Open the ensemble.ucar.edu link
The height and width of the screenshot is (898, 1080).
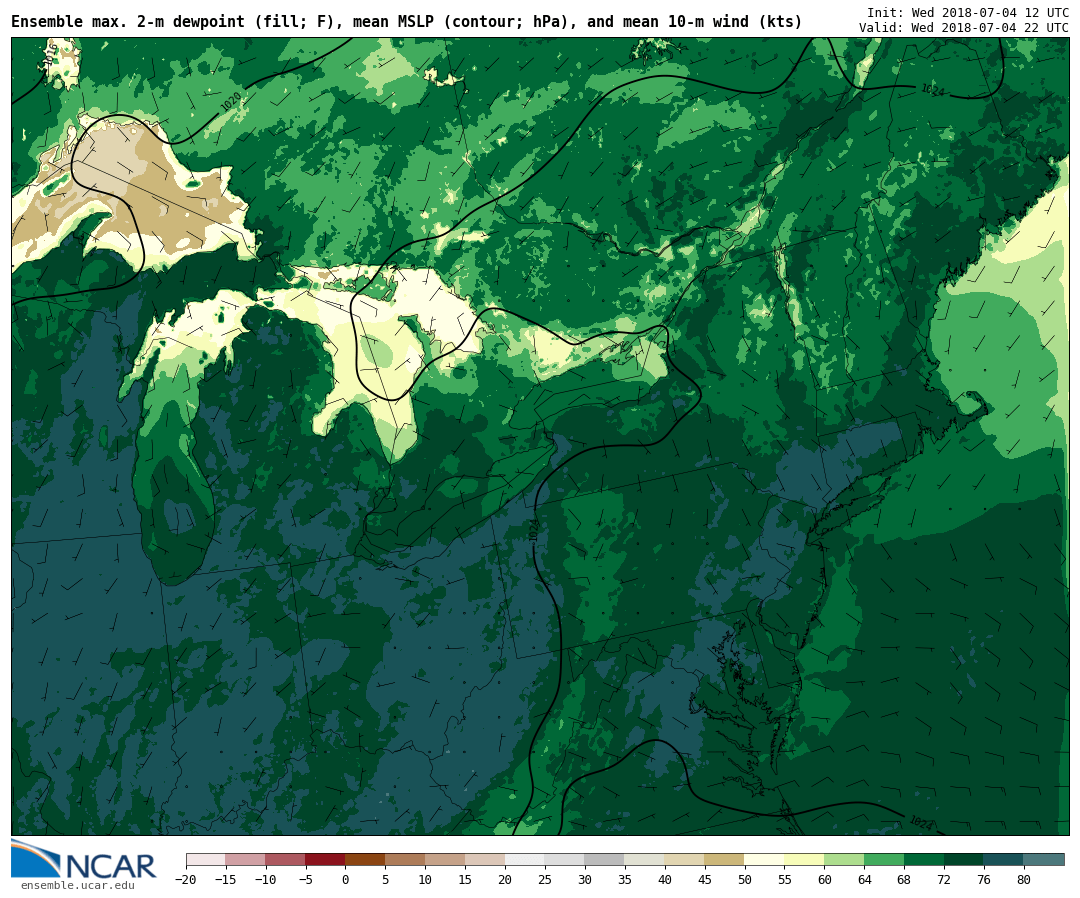(77, 885)
